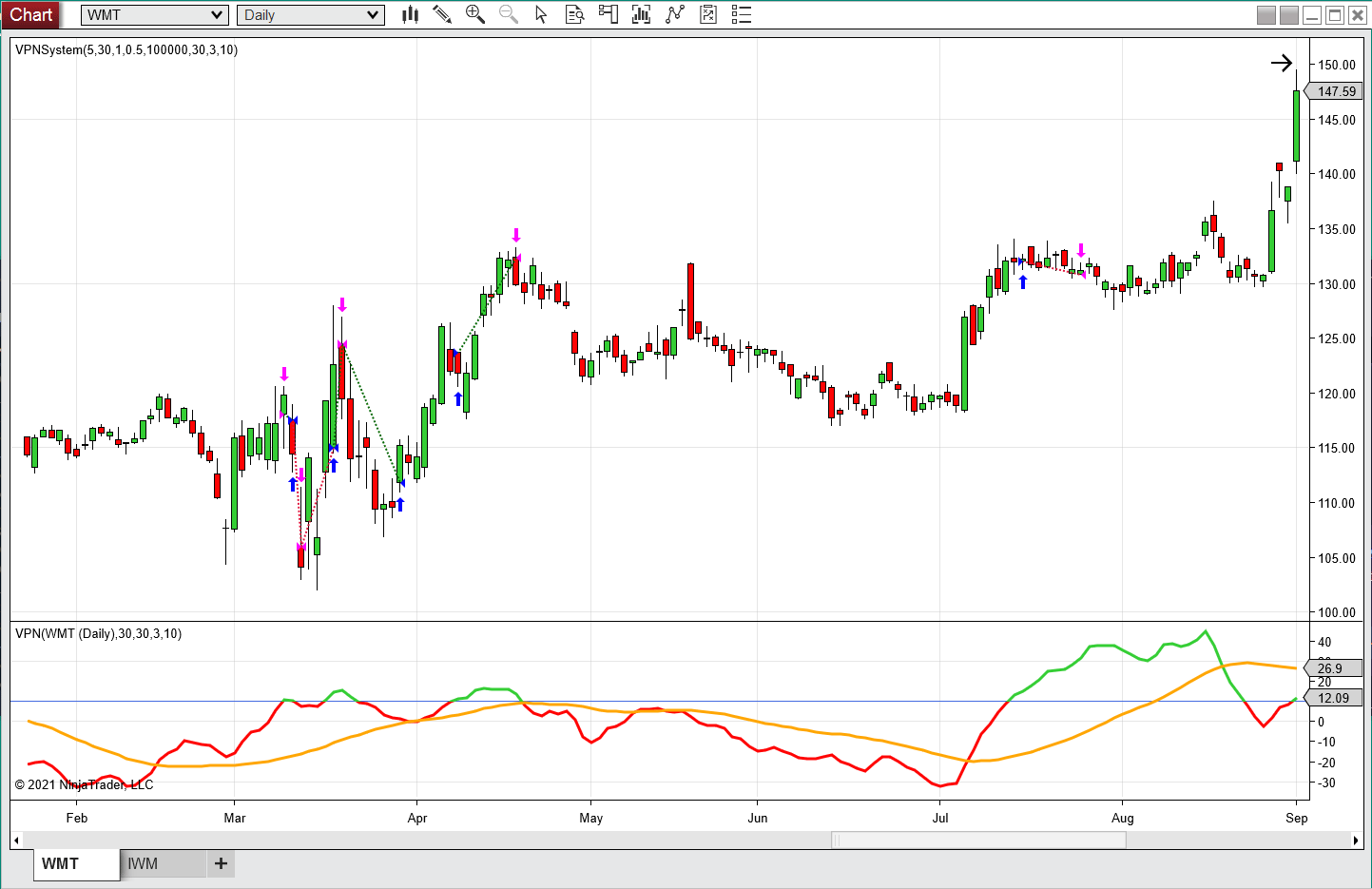Open the data series bars icon
Screen dimensions: 1372x889
coord(642,14)
